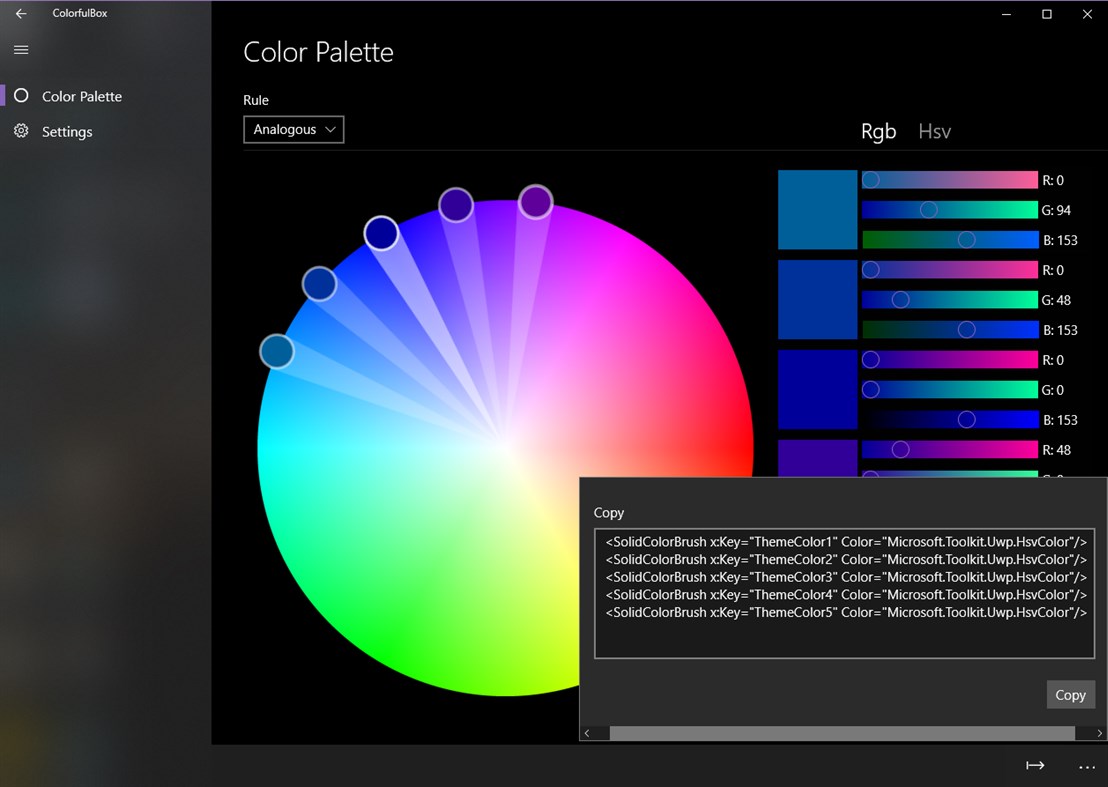Open the more options ellipsis menu
This screenshot has height=787, width=1108.
[x=1087, y=767]
